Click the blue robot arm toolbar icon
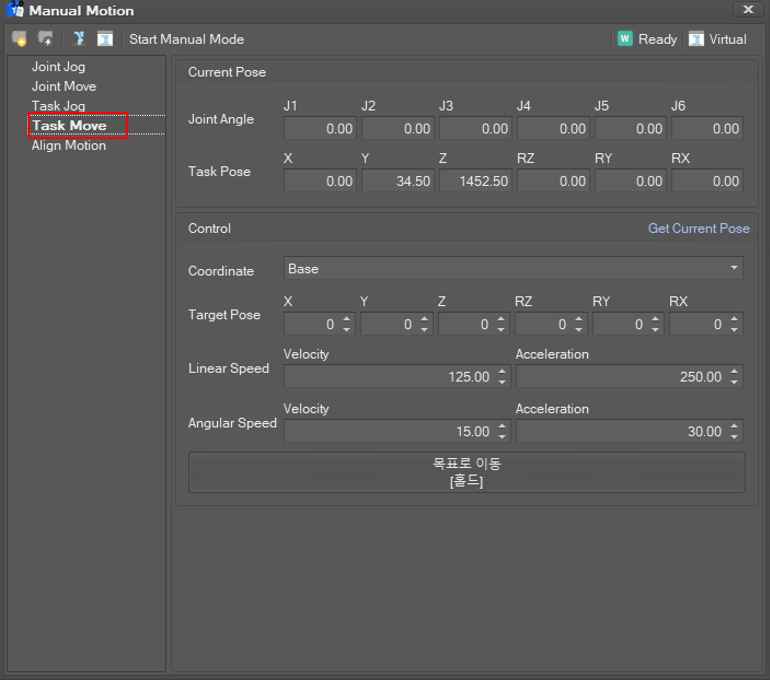The height and width of the screenshot is (680, 770). (x=79, y=39)
